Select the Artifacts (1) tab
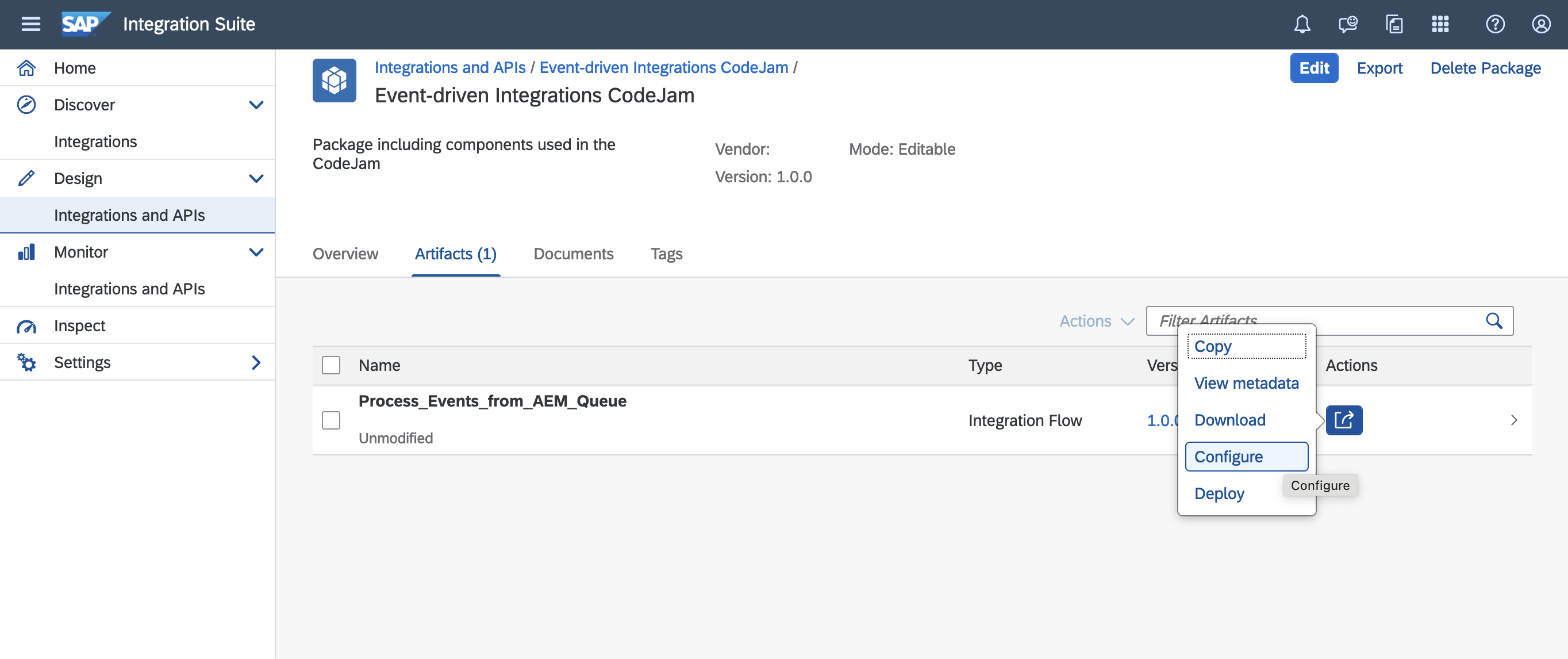 click(x=455, y=254)
